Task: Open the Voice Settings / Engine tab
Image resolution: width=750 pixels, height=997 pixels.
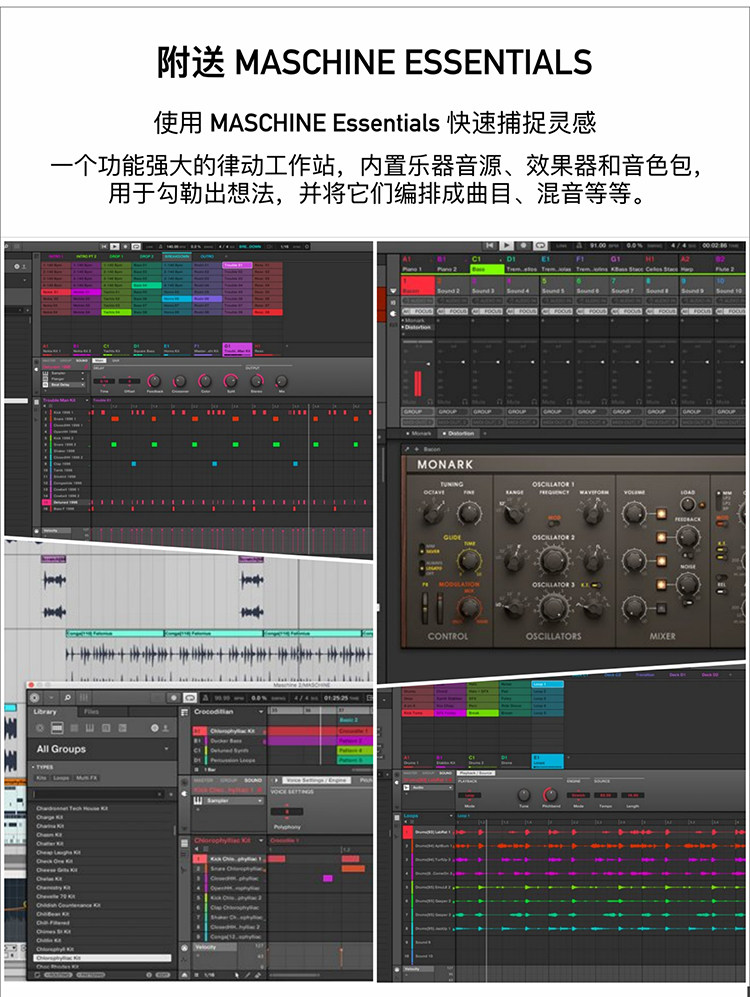Action: [316, 780]
